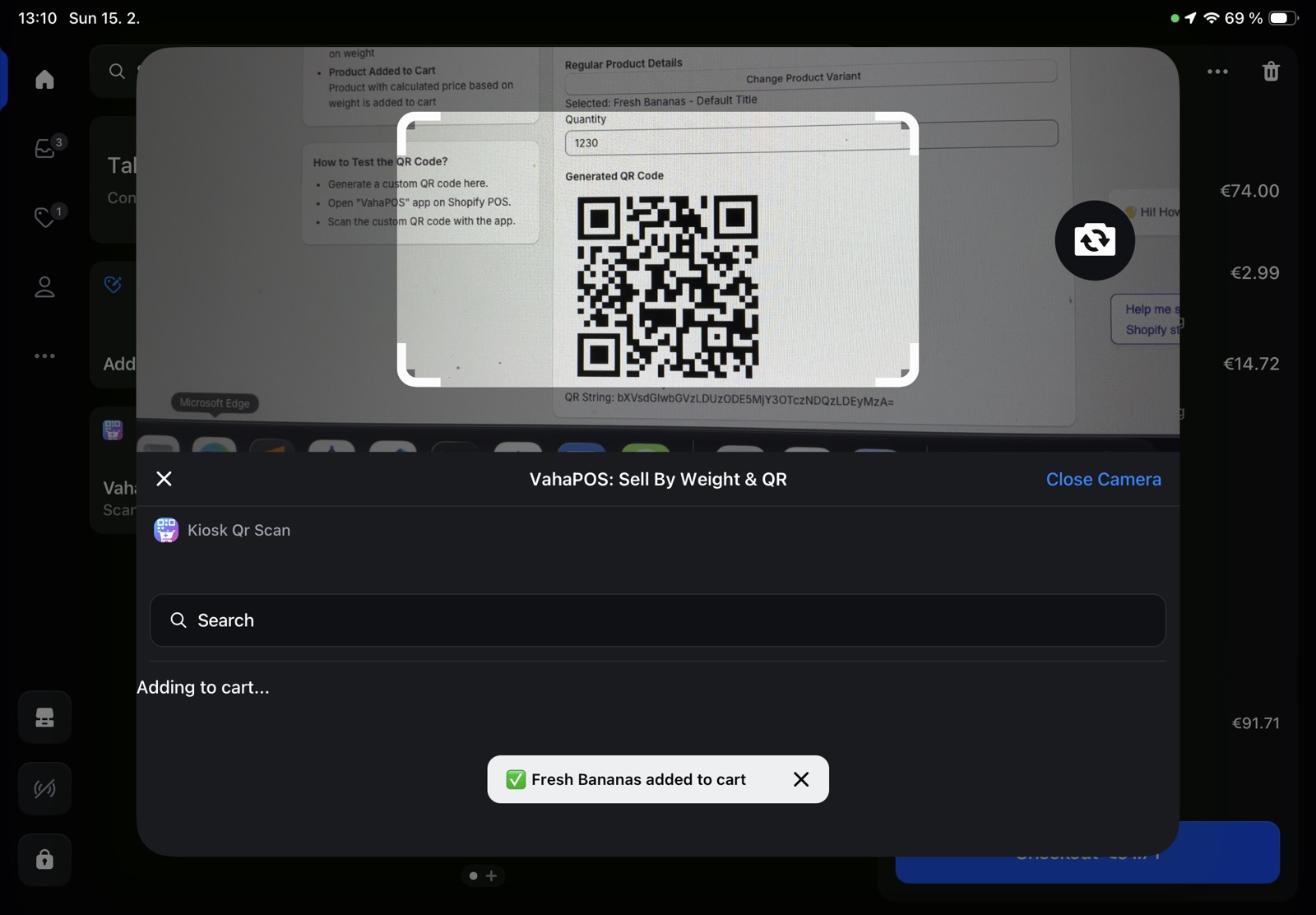
Task: Select the €14.72 cart line price
Action: (x=1251, y=364)
